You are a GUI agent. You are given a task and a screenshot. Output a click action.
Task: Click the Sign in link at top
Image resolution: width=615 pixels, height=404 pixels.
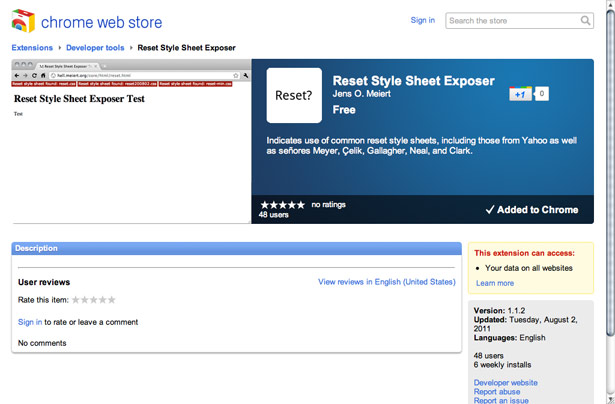[422, 20]
